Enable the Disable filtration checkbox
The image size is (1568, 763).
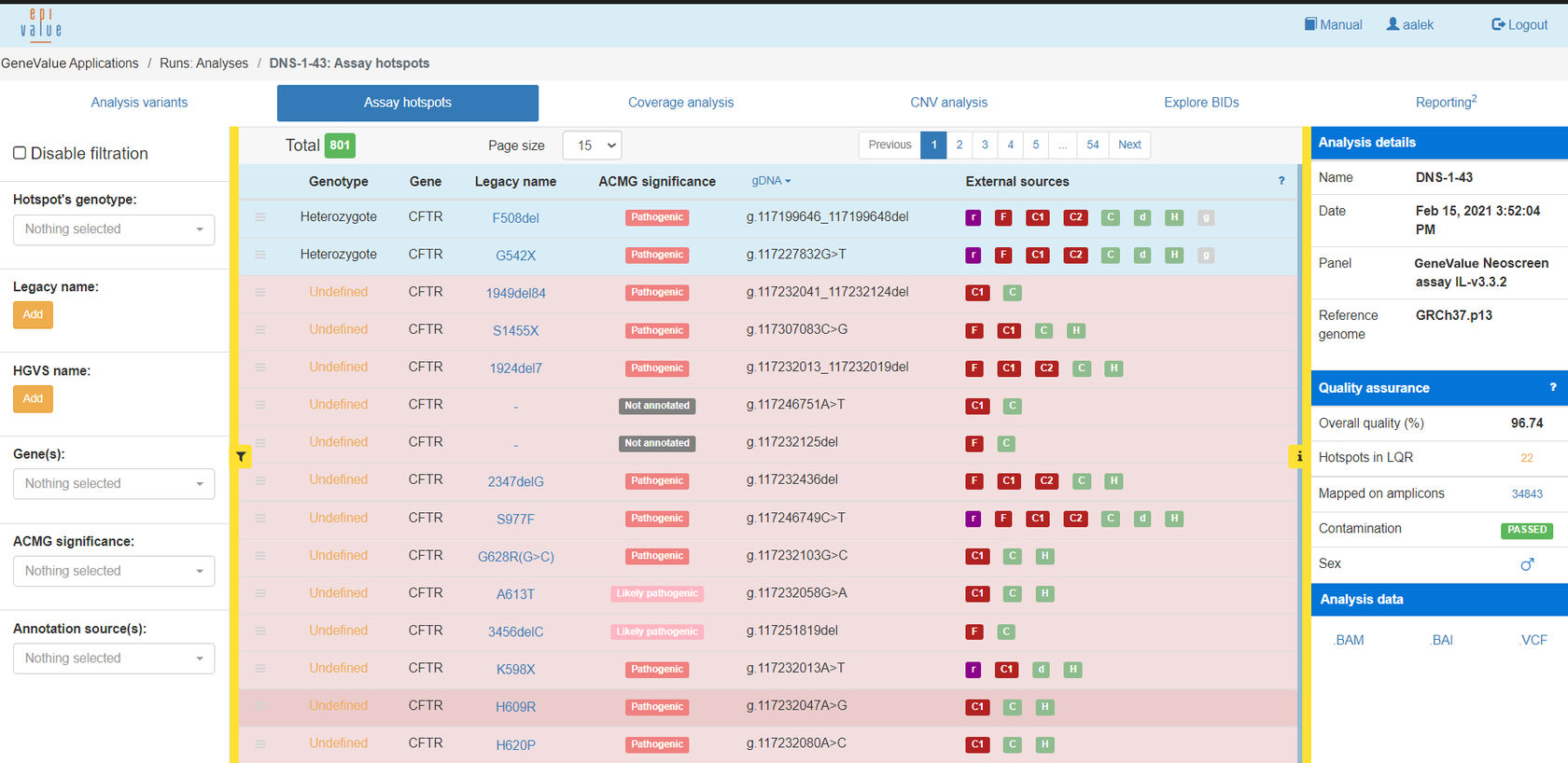tap(20, 153)
